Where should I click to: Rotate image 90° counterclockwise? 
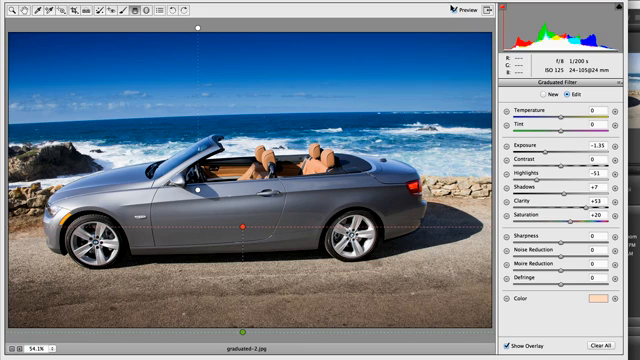[173, 10]
